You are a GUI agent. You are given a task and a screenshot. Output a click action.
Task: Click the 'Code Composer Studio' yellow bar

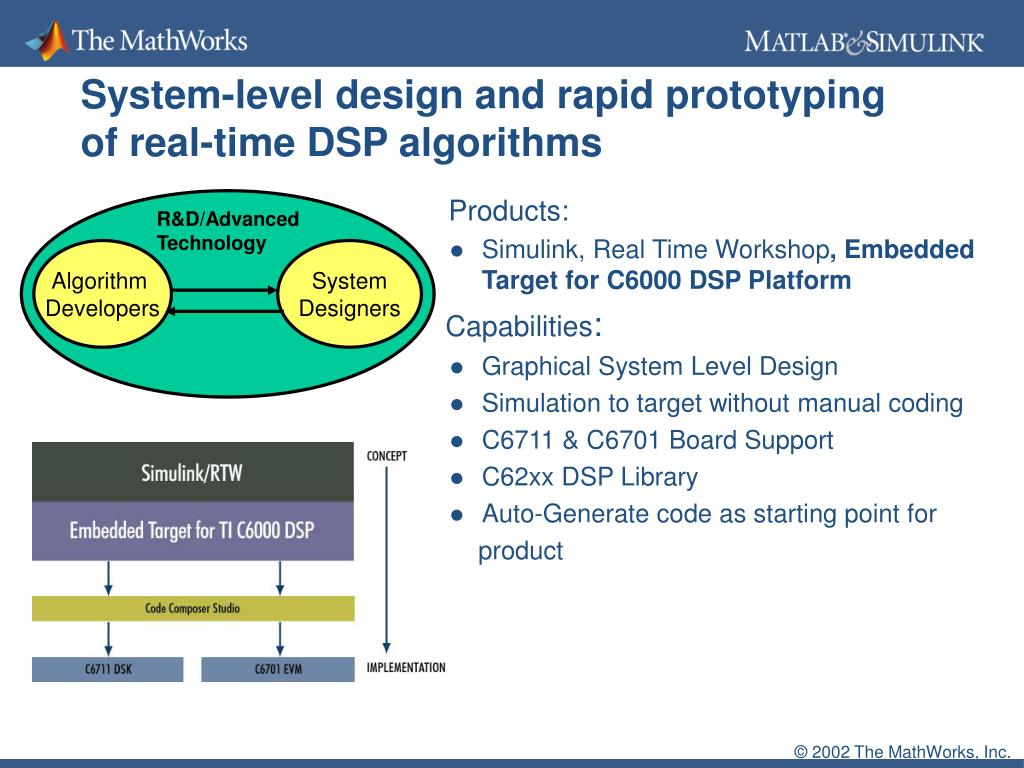[193, 608]
